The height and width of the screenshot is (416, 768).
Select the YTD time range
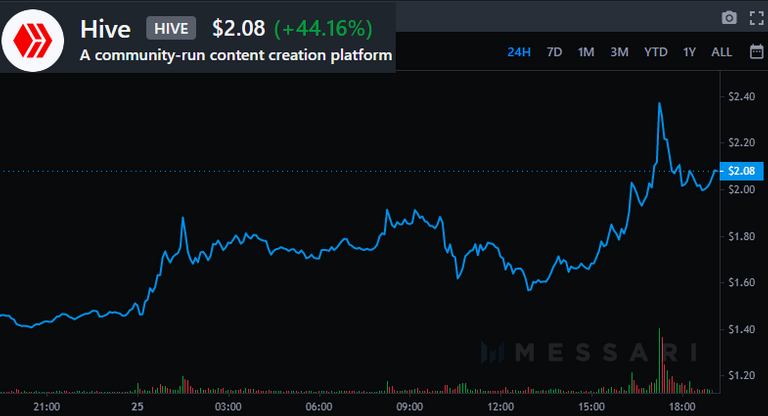click(655, 52)
